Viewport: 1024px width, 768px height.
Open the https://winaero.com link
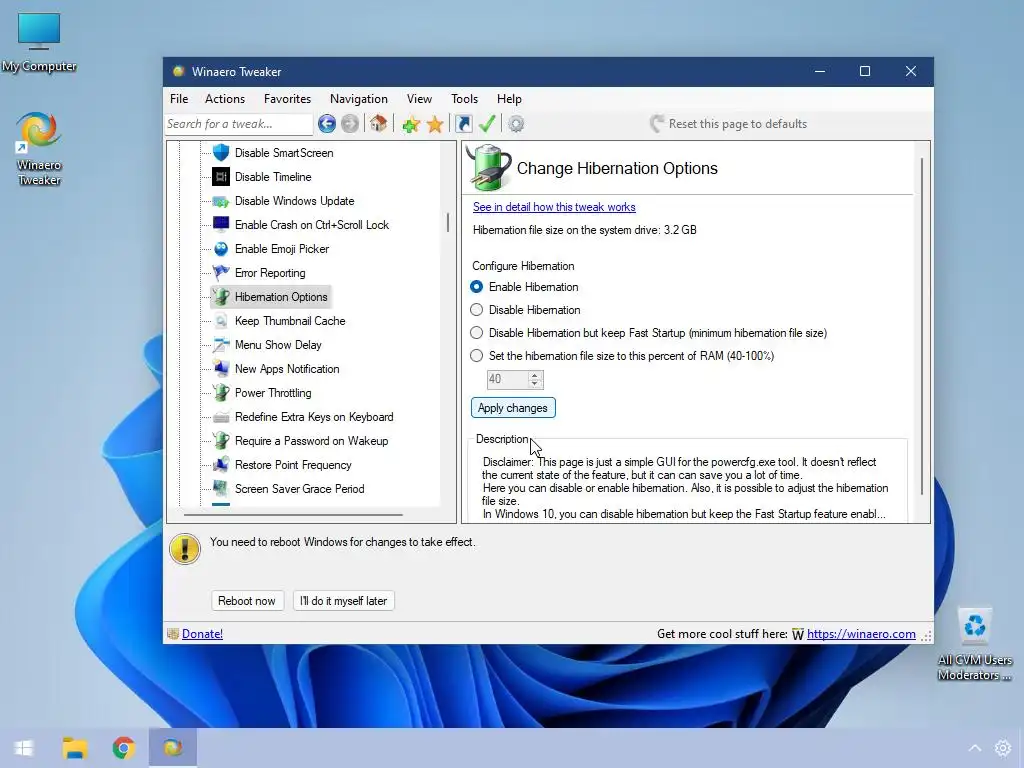coord(861,634)
